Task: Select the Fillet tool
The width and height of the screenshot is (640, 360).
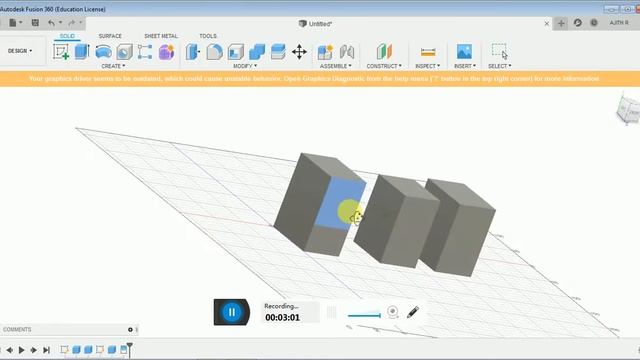Action: click(214, 52)
